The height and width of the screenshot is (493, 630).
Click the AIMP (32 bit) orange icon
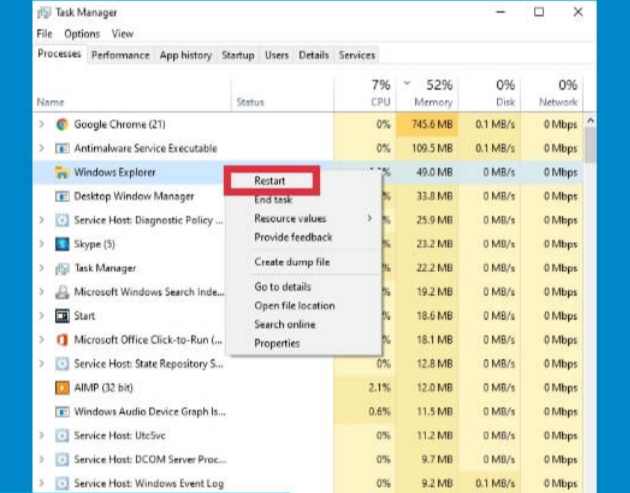[62, 388]
